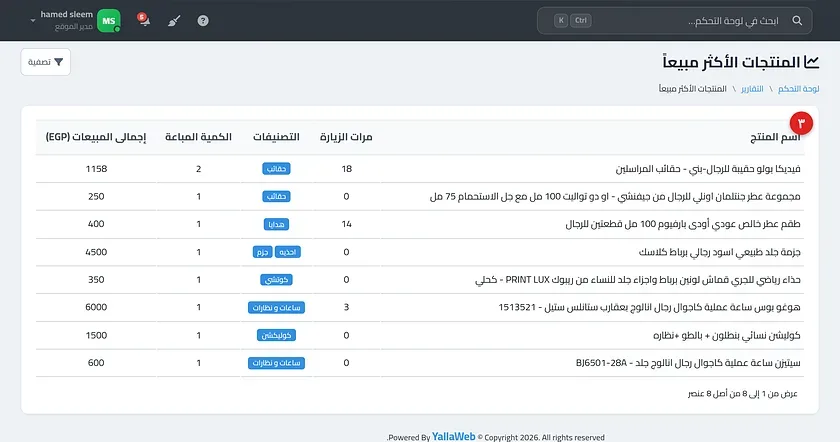Click the Ctrl shortcut key badge

581,20
